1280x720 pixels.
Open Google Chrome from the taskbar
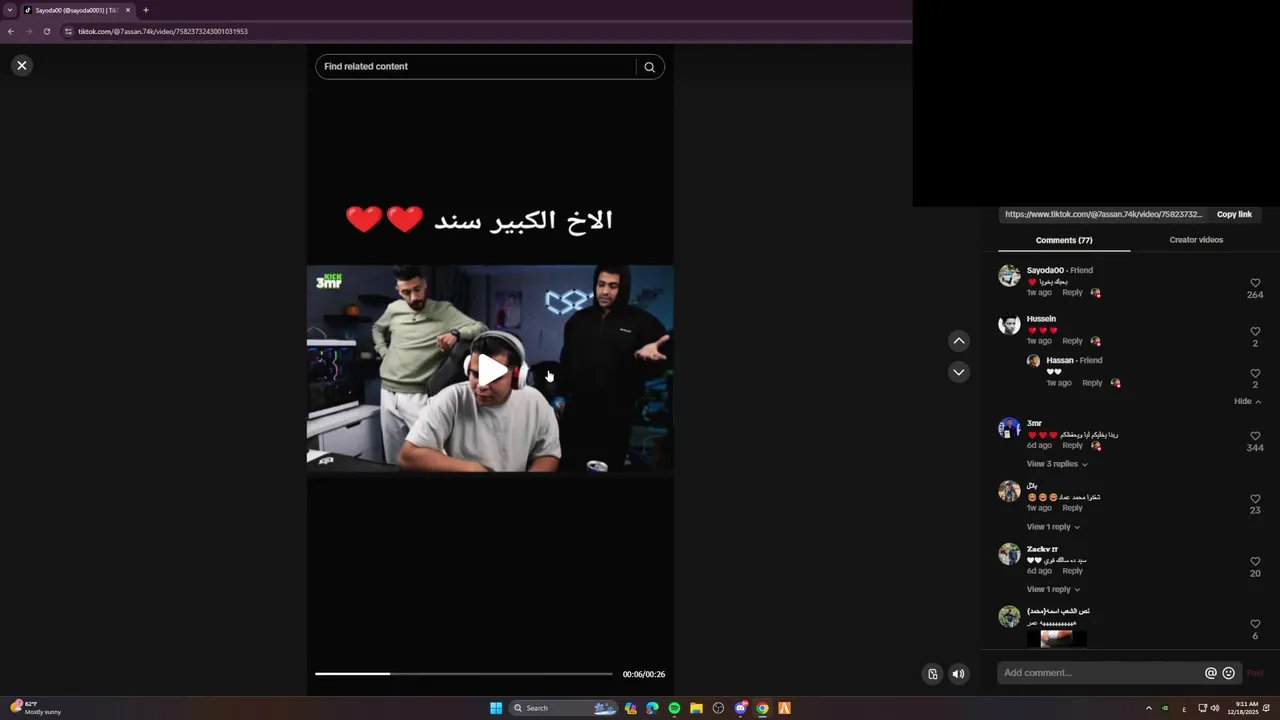click(x=762, y=708)
